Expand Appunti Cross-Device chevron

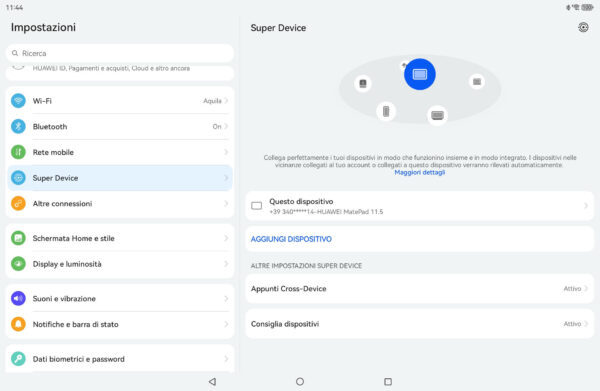pyautogui.click(x=586, y=289)
